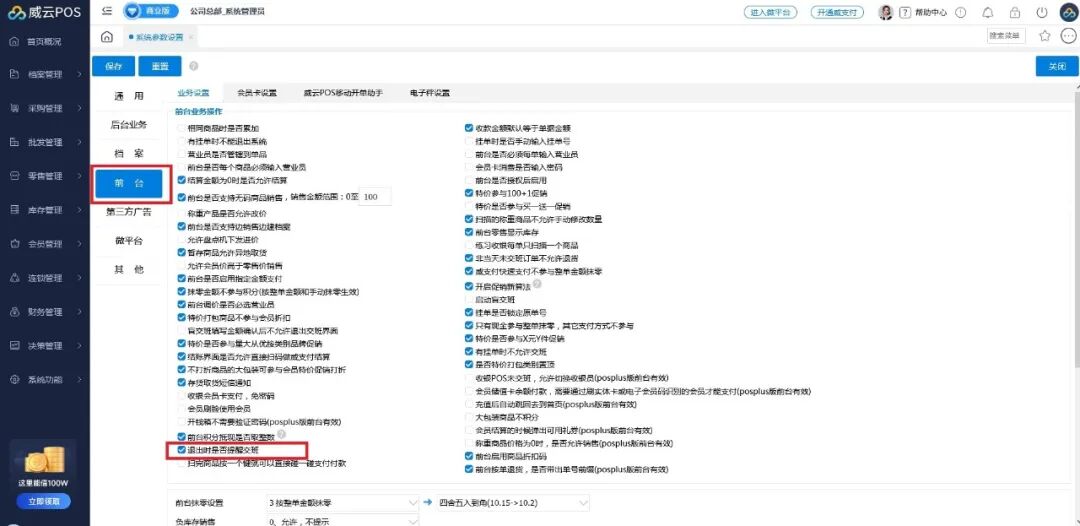1080x526 pixels.
Task: Click the 进入微平台 link button
Action: pyautogui.click(x=771, y=12)
